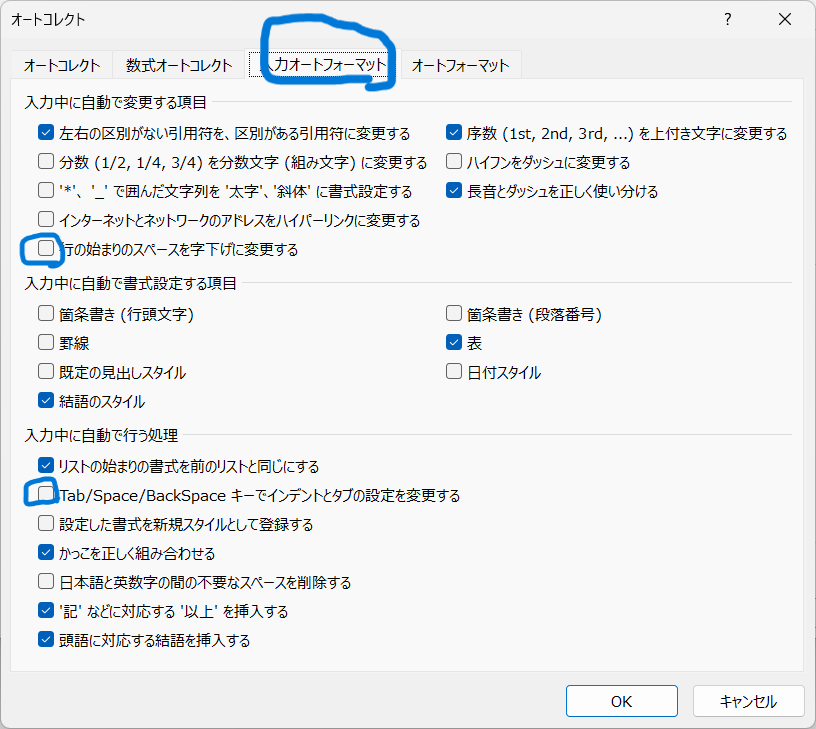
Task: Check 行の始まりのスペースを字下げに変更する
Action: click(x=46, y=248)
